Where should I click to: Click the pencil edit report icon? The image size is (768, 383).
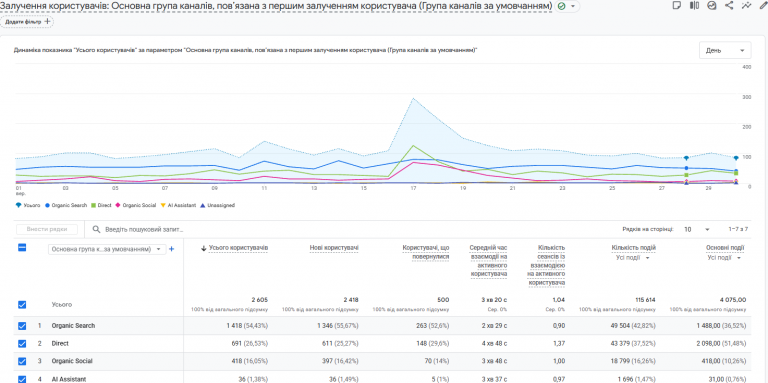pos(765,5)
